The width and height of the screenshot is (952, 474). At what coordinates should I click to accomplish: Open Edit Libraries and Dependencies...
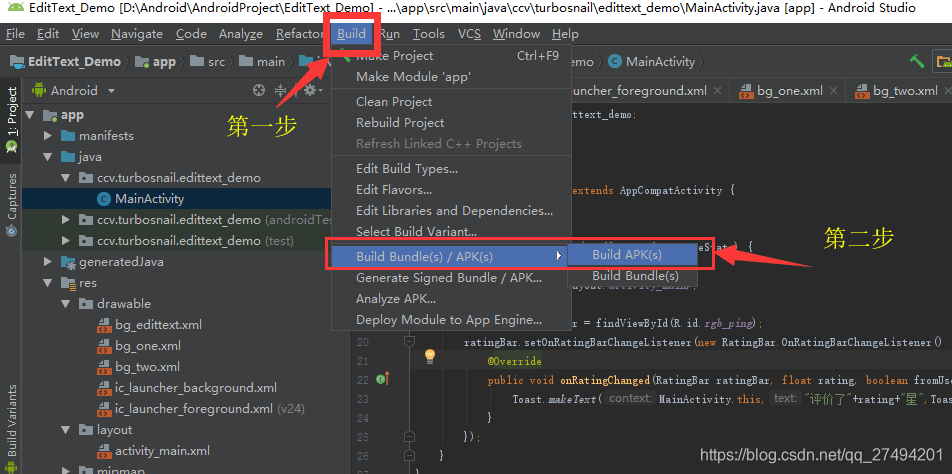(451, 211)
